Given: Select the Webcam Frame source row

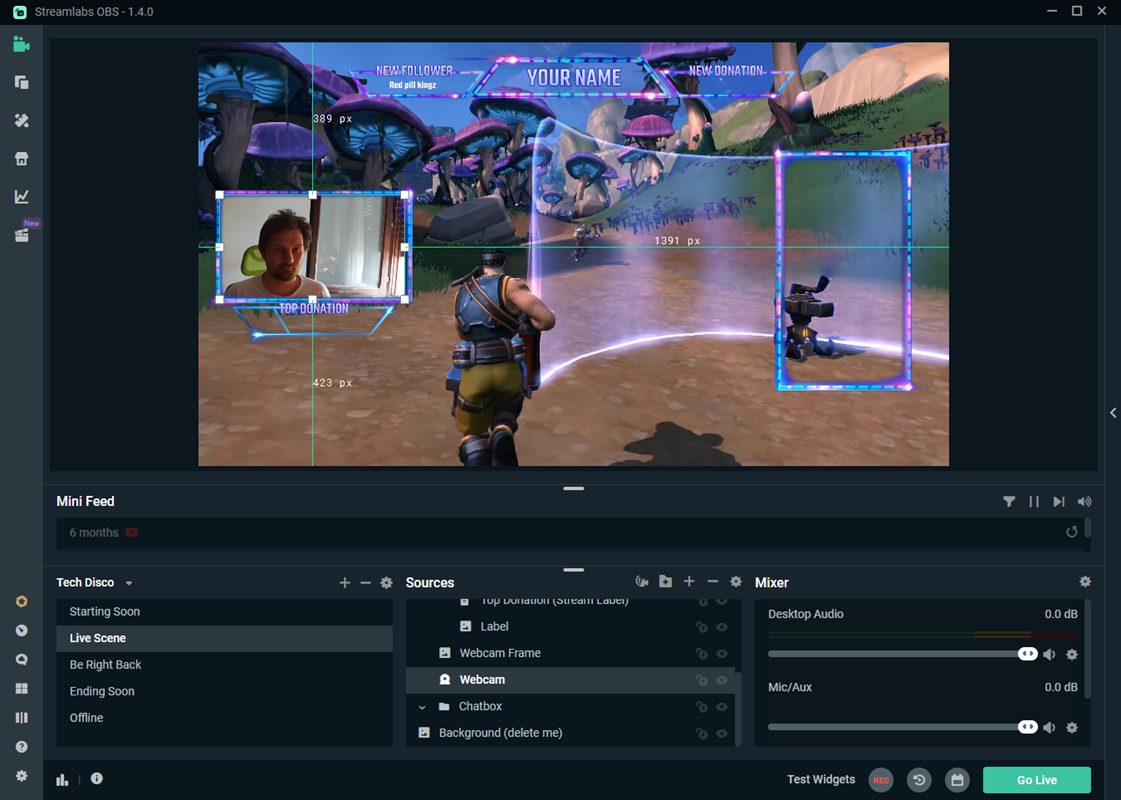Looking at the screenshot, I should (x=571, y=653).
